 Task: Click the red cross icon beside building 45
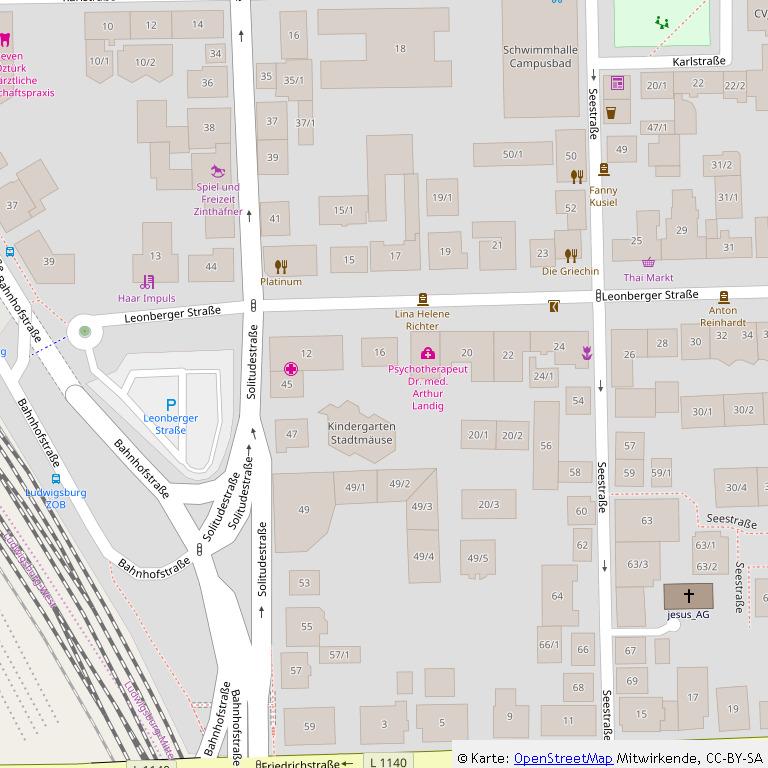(x=290, y=368)
